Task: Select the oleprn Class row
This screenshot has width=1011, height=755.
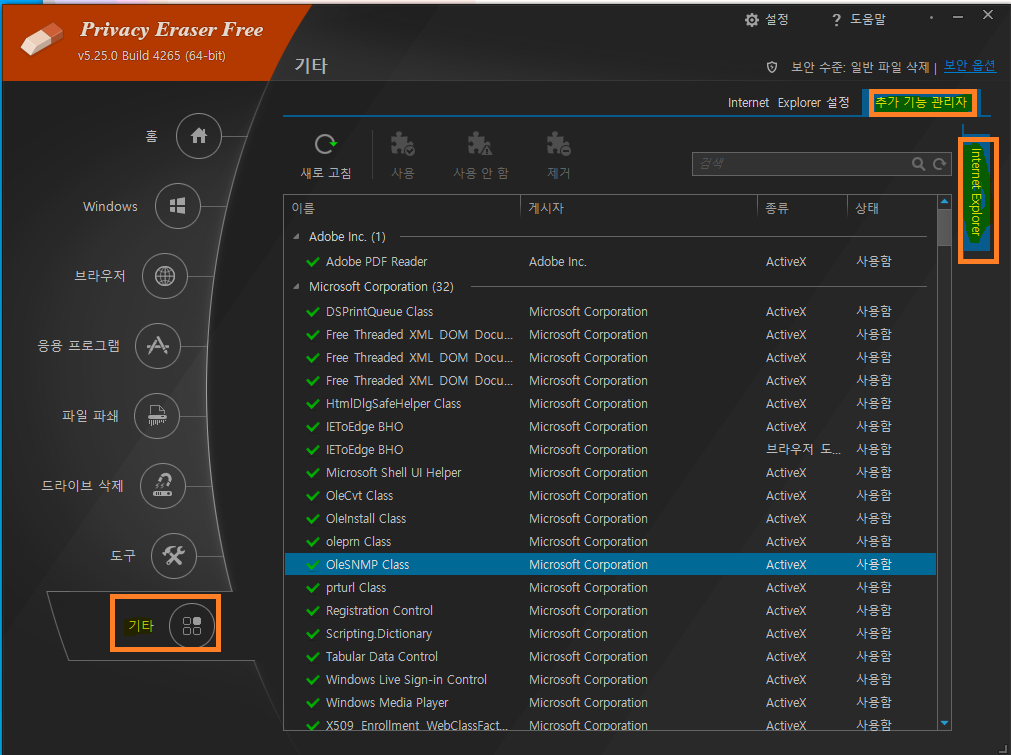Action: 611,542
